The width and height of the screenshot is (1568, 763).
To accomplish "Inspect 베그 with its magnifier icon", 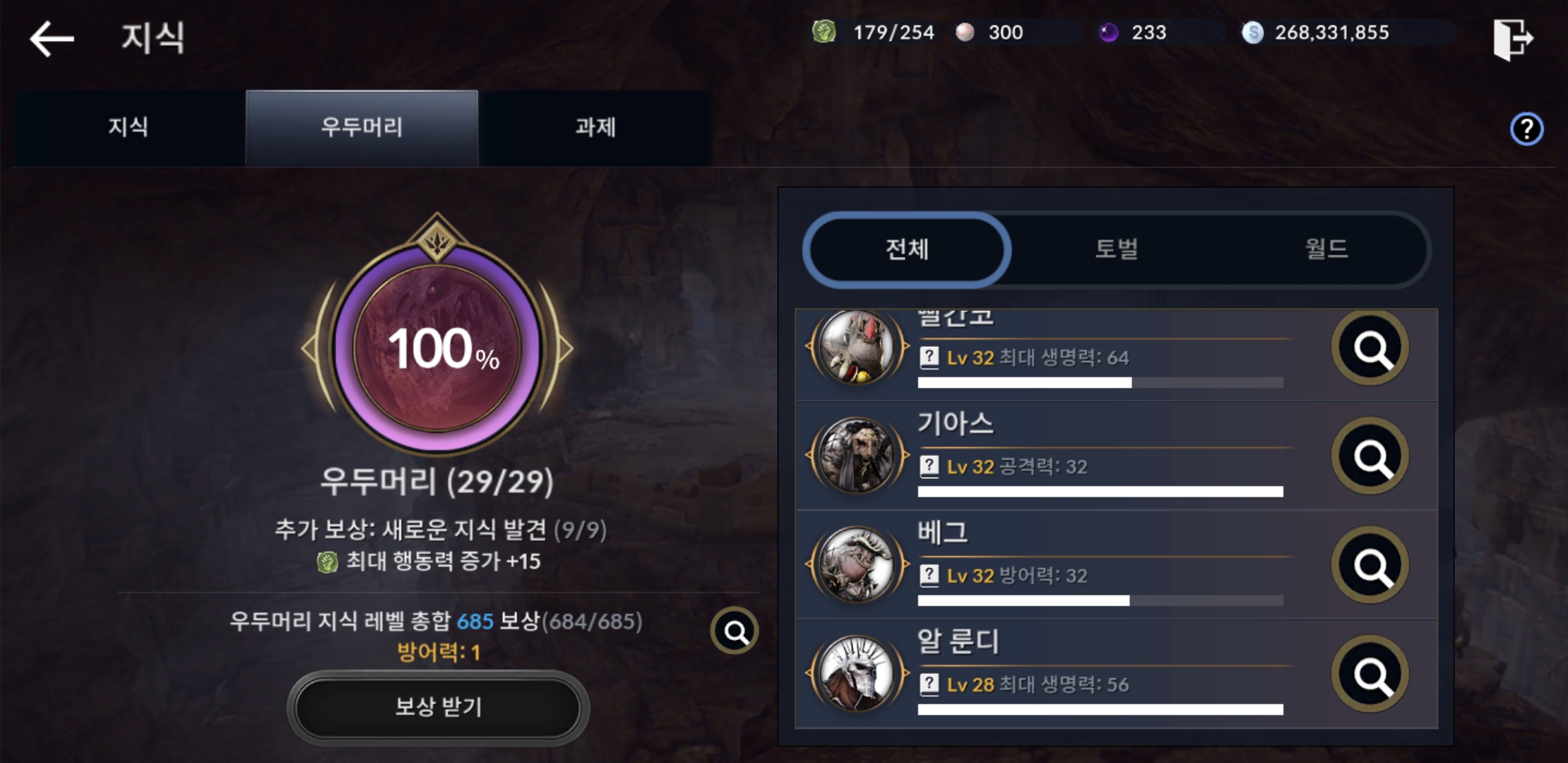I will coord(1370,565).
